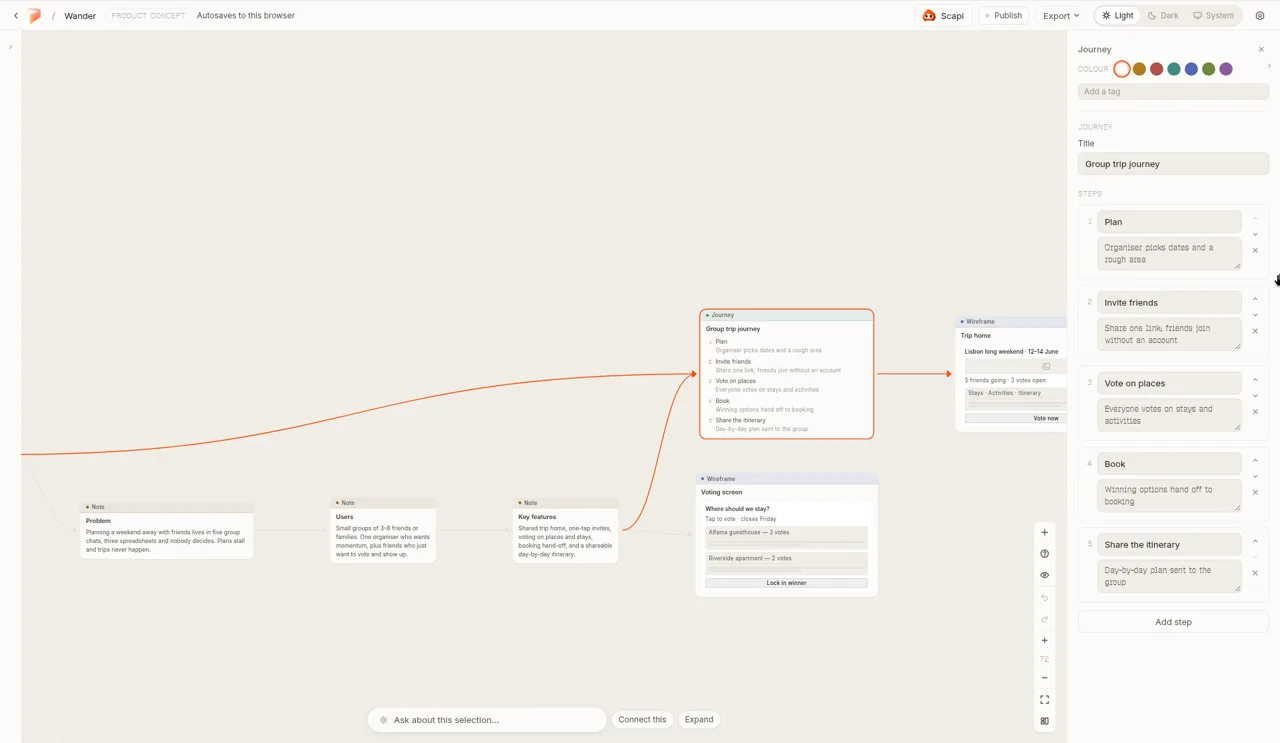Move the Book step up
This screenshot has width=1280, height=743.
(x=1256, y=461)
